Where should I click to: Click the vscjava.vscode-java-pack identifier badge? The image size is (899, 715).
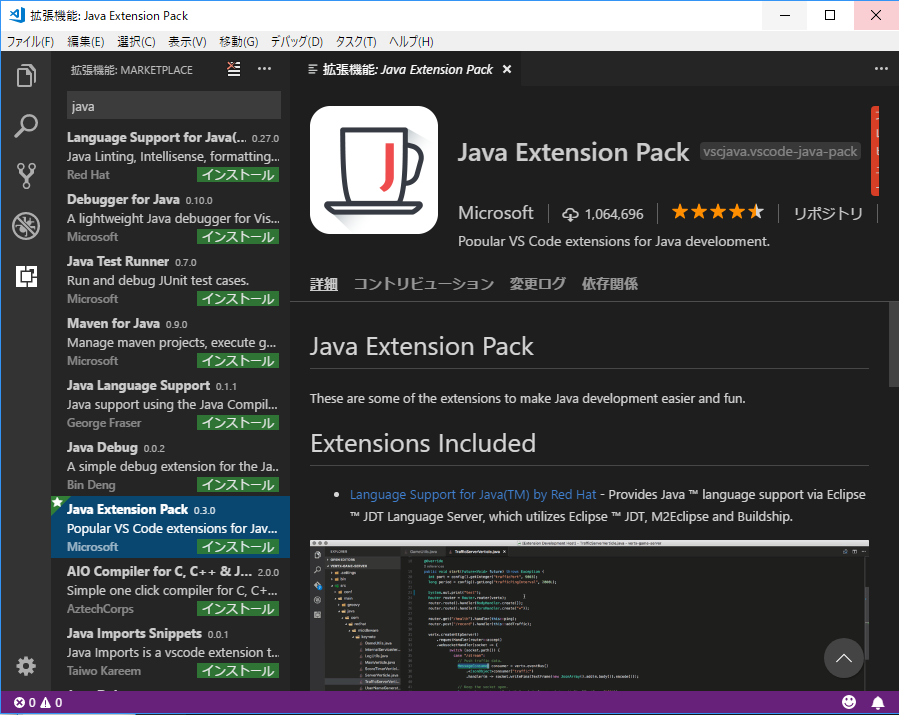pos(780,151)
